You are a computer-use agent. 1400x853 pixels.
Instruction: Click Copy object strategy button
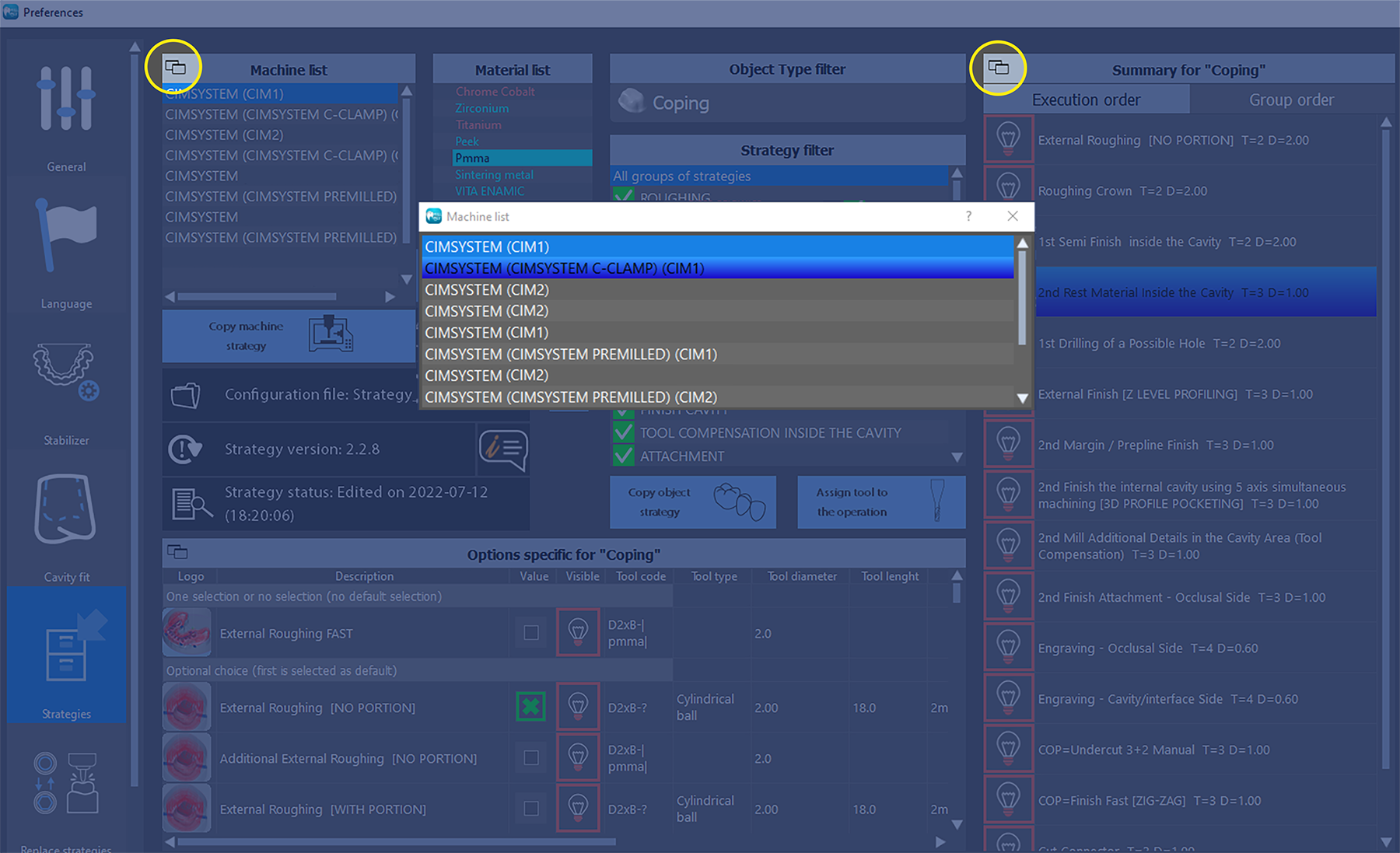(x=693, y=502)
